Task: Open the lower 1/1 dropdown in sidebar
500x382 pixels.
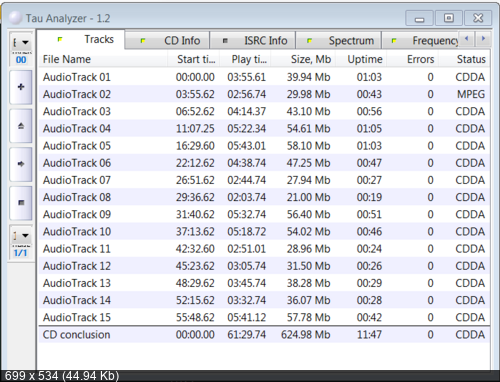Action: coord(21,236)
